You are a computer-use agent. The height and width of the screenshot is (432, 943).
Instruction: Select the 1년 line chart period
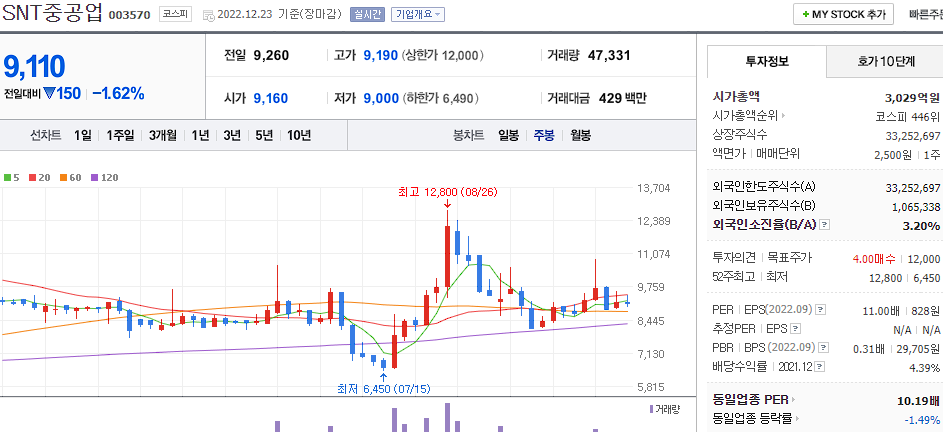200,135
